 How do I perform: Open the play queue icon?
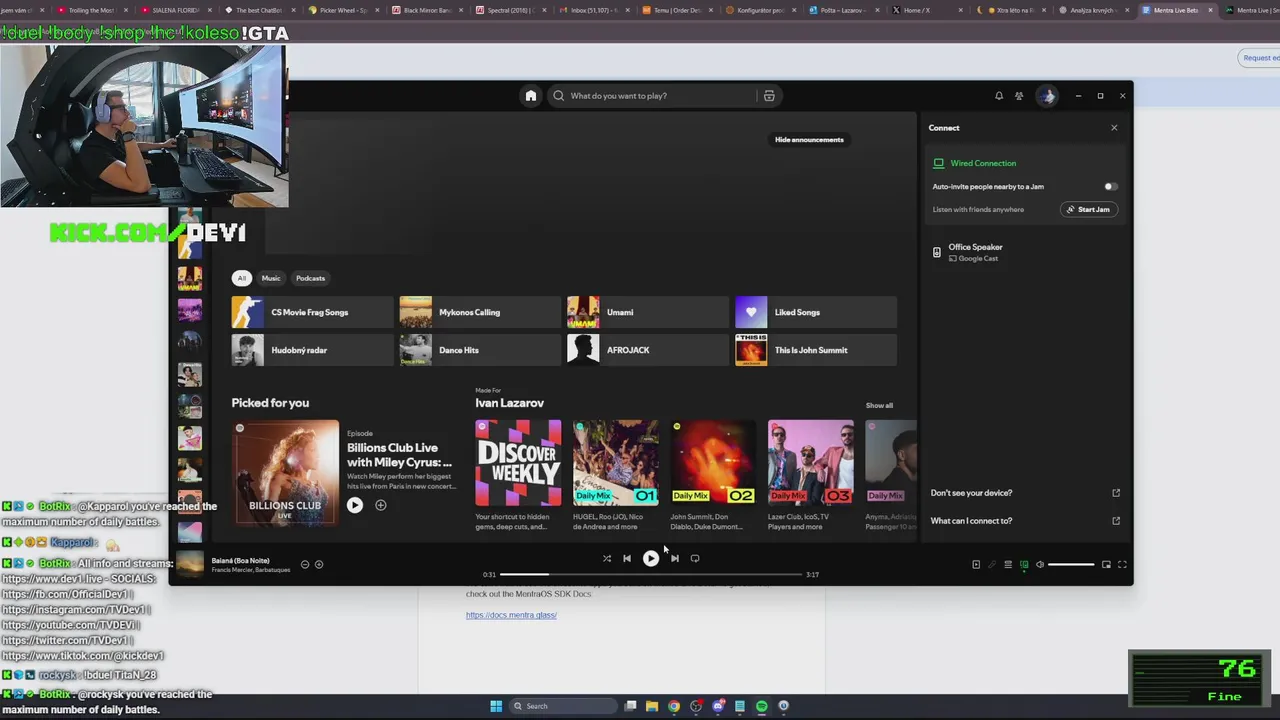(x=1008, y=565)
